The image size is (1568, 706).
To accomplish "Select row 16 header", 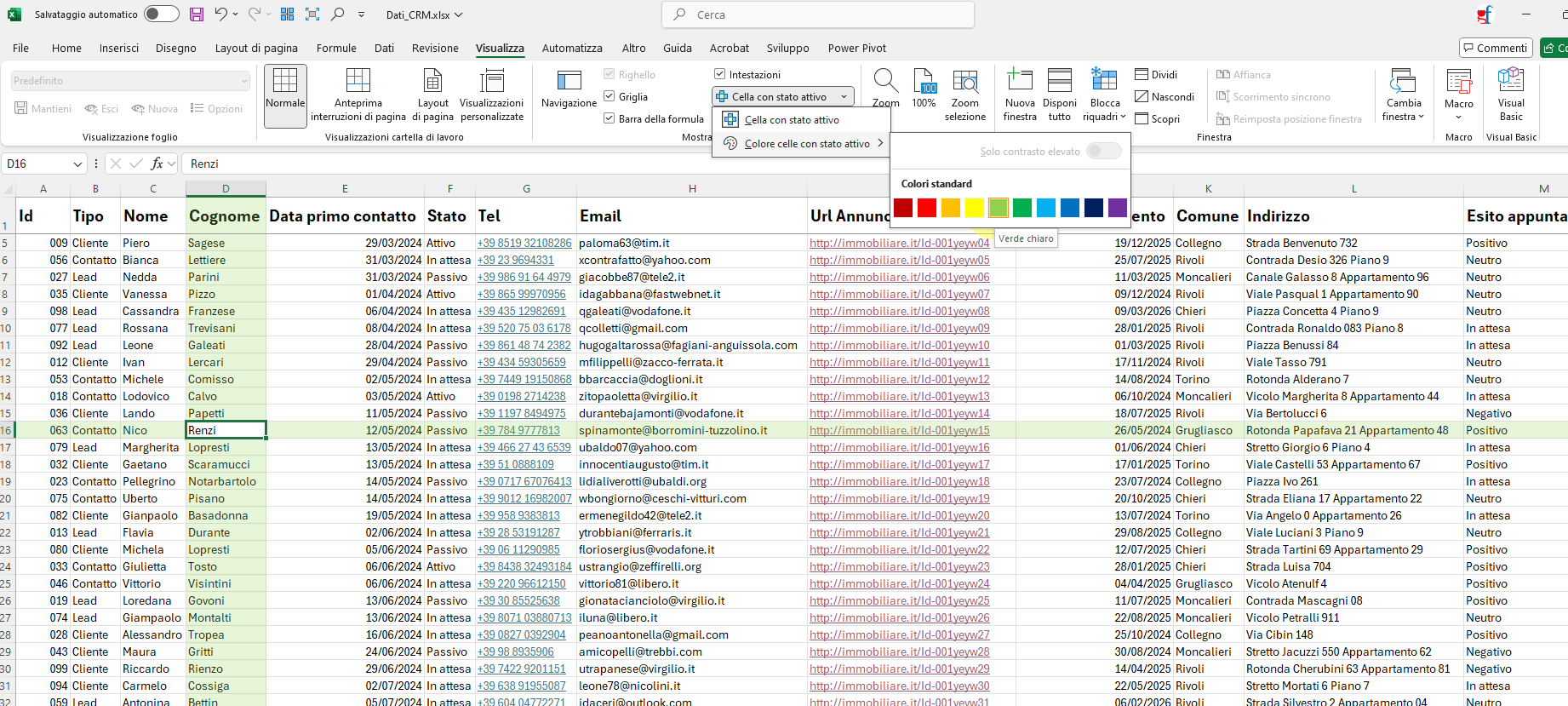I will 7,430.
